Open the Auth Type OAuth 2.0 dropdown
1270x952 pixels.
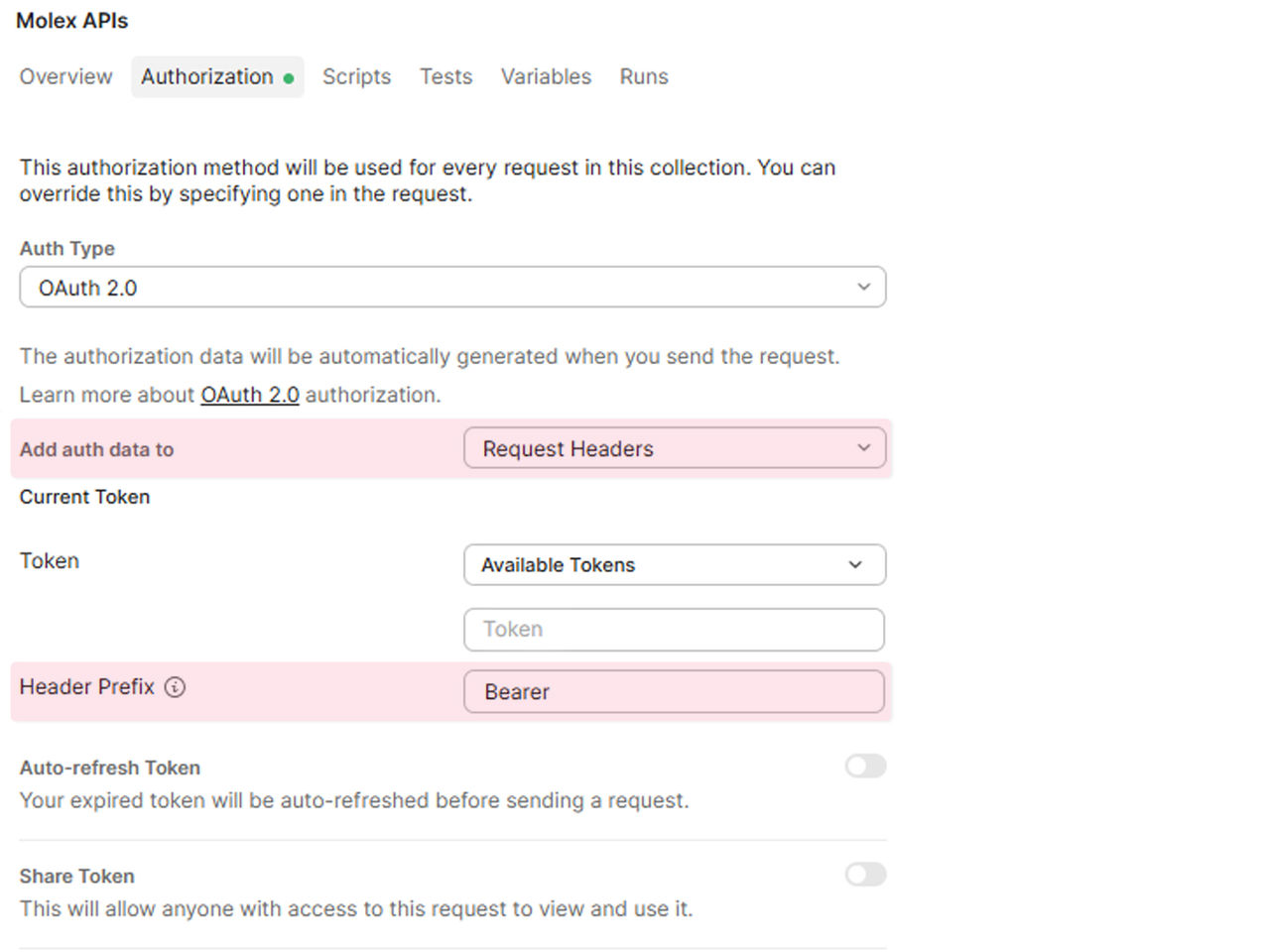point(452,288)
